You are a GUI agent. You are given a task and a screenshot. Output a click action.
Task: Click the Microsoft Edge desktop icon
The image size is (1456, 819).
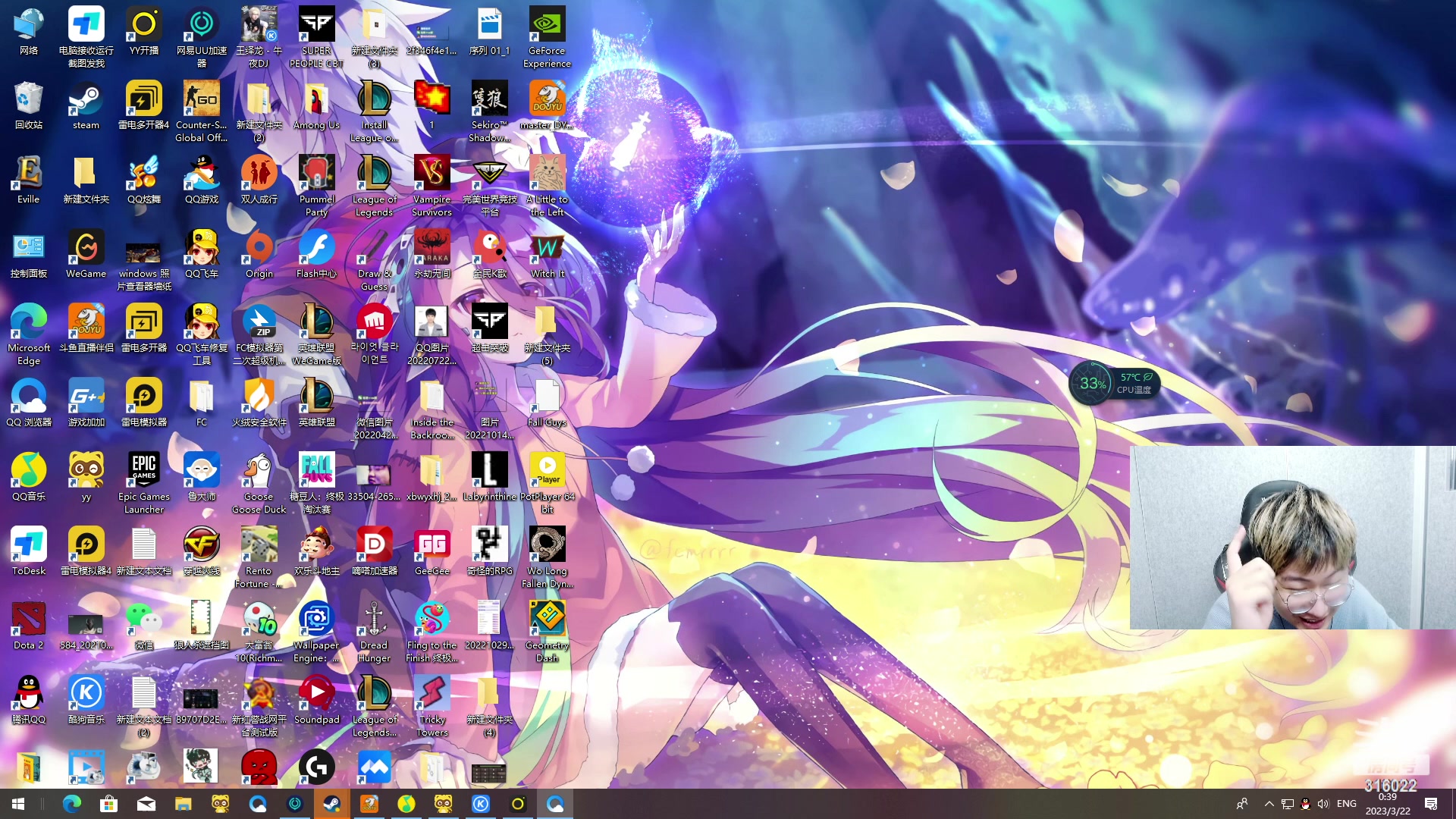[29, 335]
